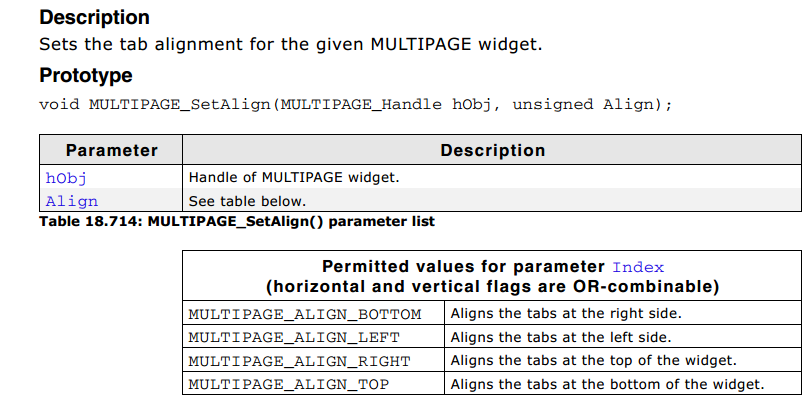Click the MULTIPAGE_ALIGN_TOP value cell
The width and height of the screenshot is (811, 408).
313,383
